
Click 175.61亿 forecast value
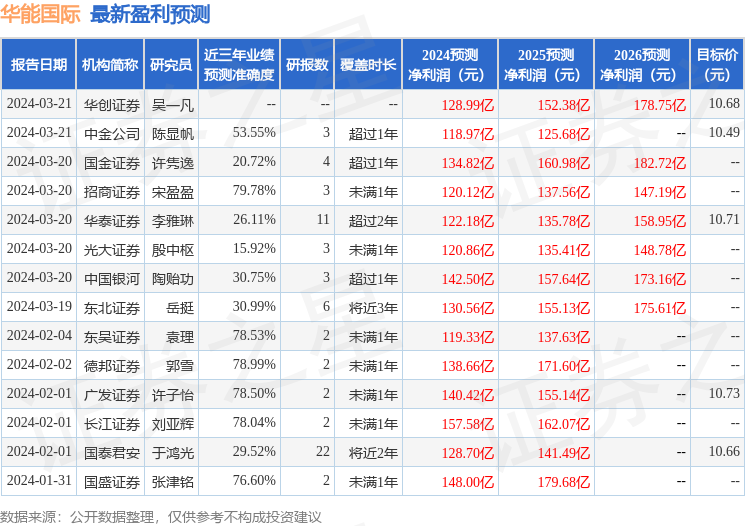point(659,308)
